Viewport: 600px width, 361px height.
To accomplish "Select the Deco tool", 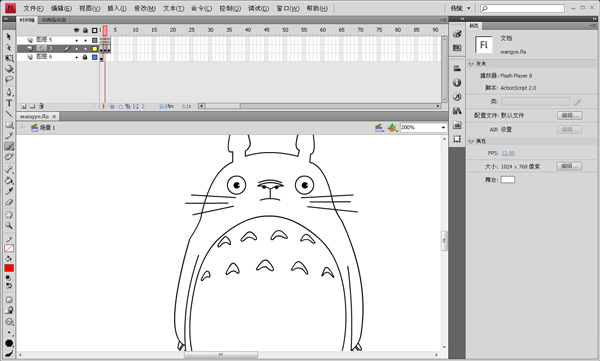I will [9, 157].
